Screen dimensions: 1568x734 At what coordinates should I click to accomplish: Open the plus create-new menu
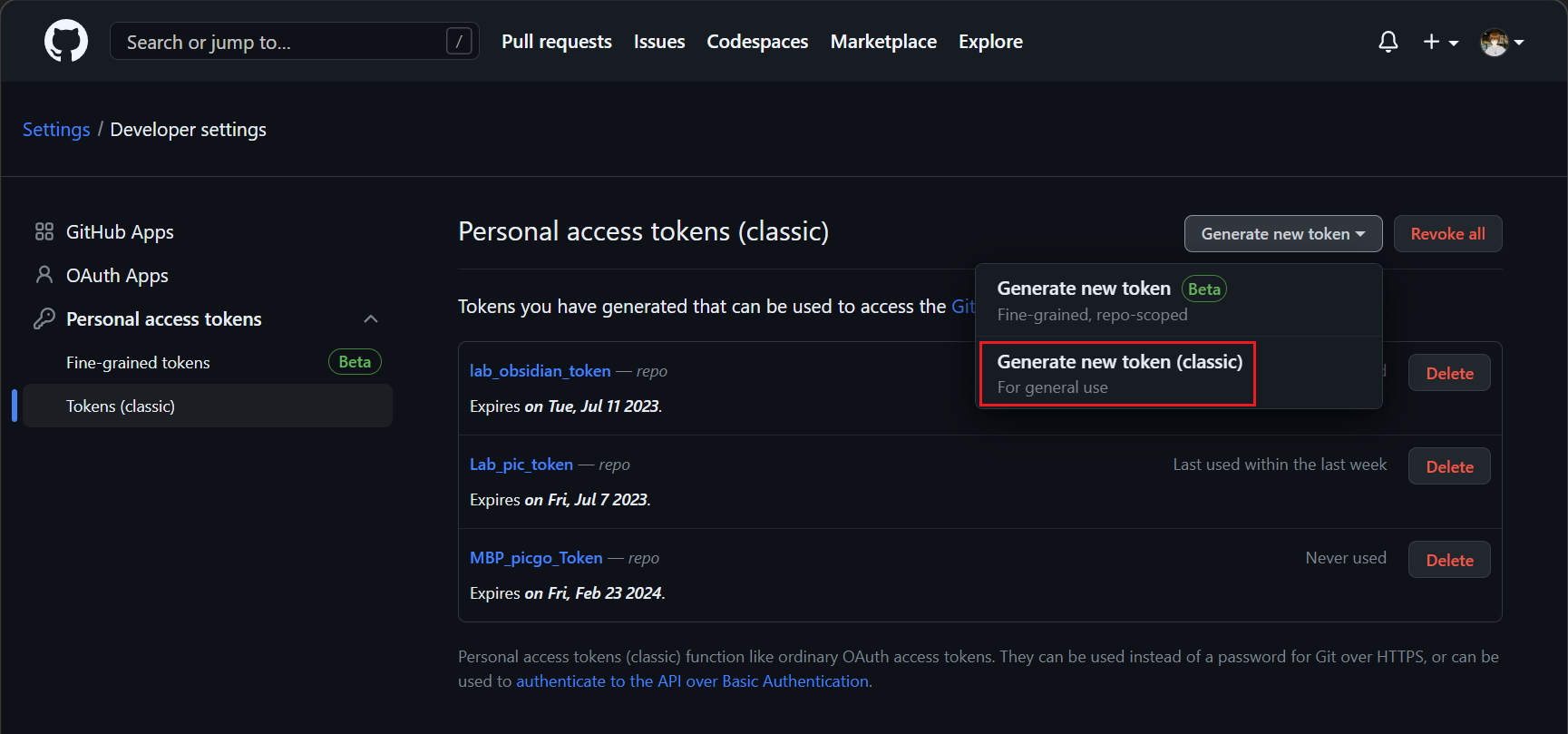click(x=1439, y=42)
